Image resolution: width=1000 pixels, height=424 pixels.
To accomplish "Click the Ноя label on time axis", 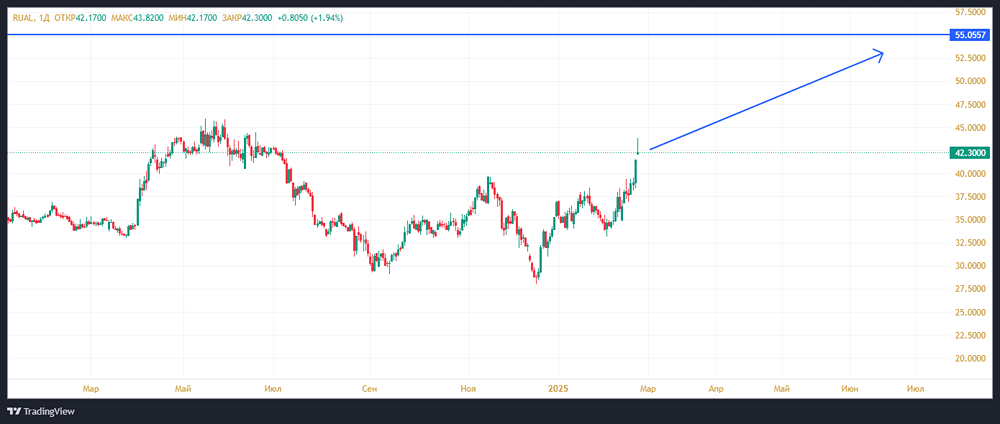I will pos(467,388).
